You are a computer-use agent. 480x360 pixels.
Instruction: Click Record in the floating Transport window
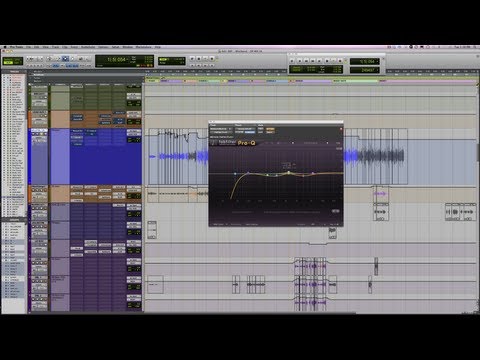[340, 61]
